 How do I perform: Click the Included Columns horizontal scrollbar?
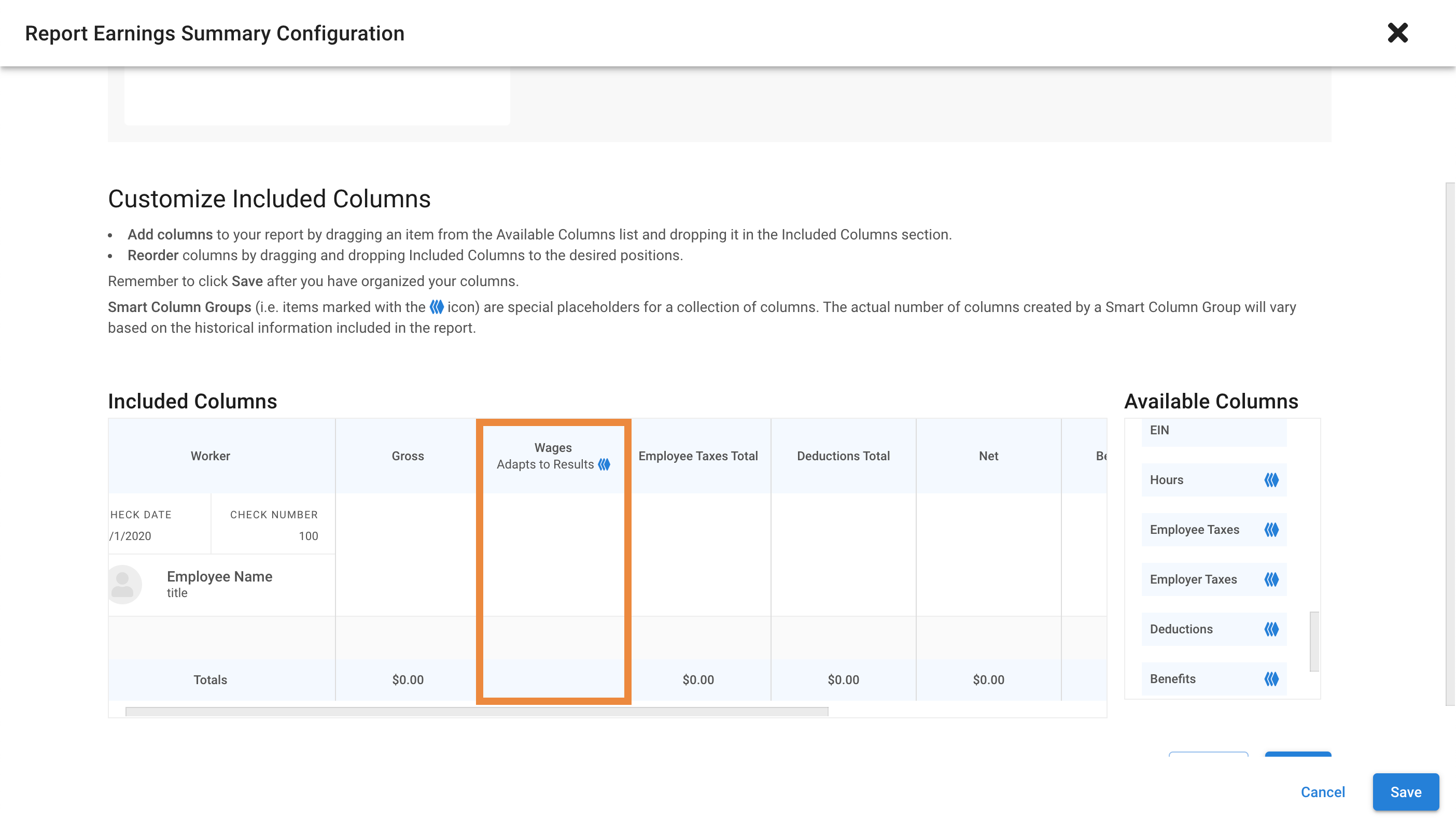477,712
